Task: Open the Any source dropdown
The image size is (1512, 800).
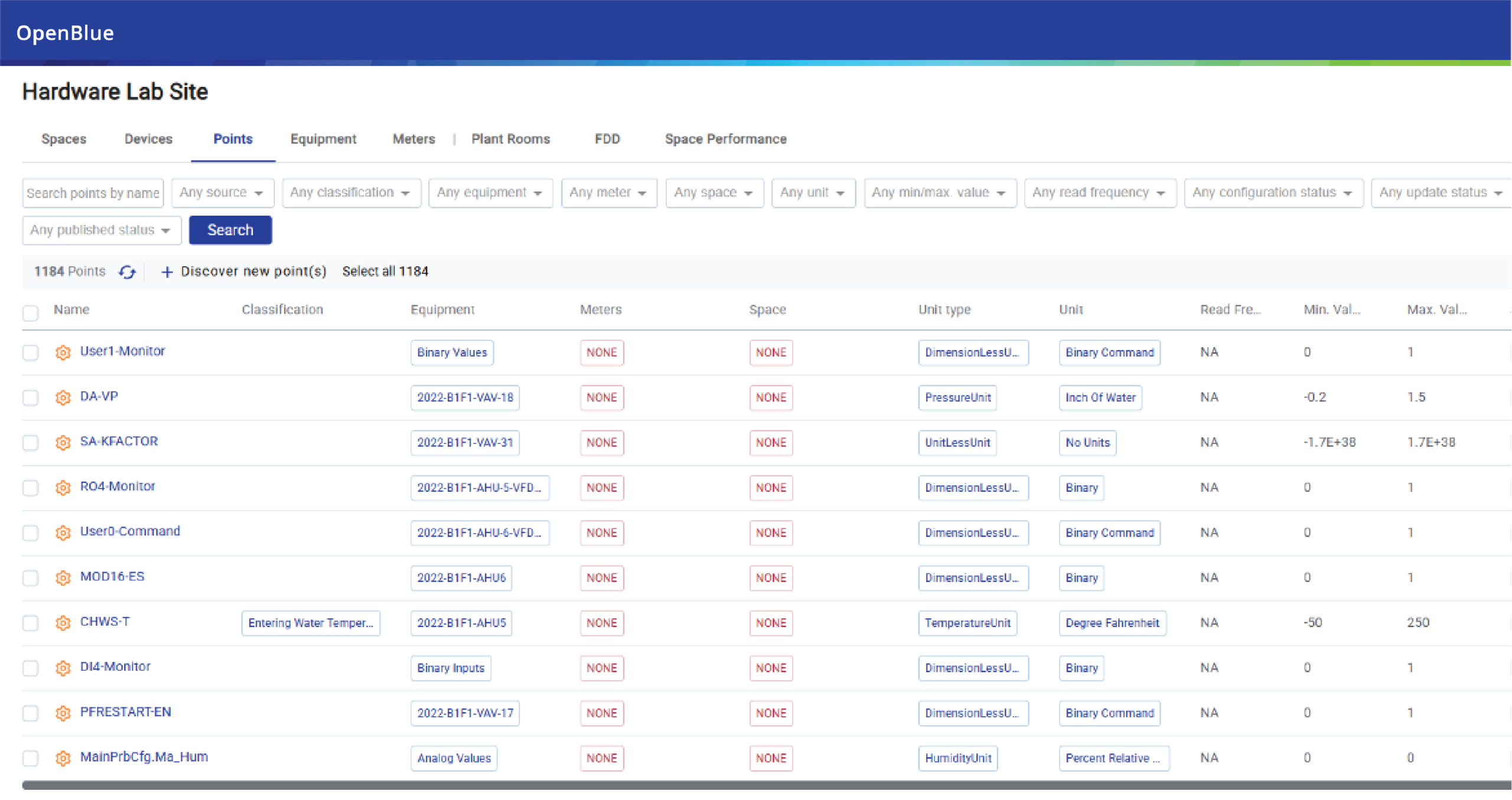Action: 222,193
